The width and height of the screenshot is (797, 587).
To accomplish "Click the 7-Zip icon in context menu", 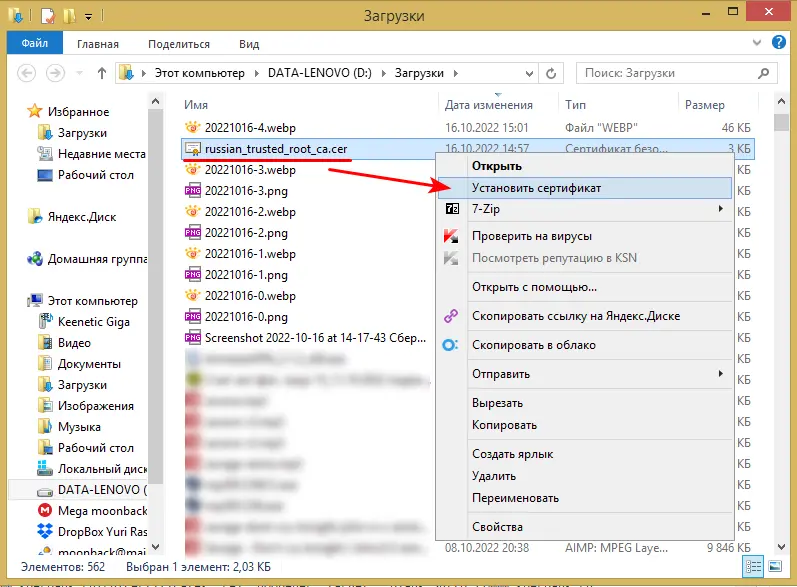I will [452, 209].
